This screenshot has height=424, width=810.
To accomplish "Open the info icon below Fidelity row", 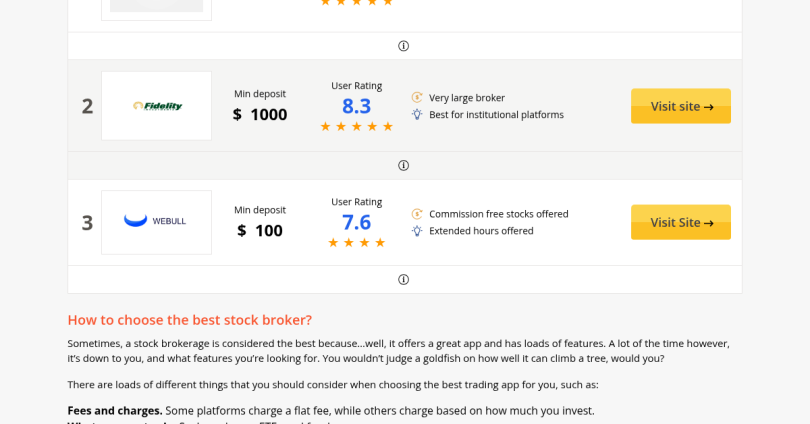I will click(x=403, y=165).
